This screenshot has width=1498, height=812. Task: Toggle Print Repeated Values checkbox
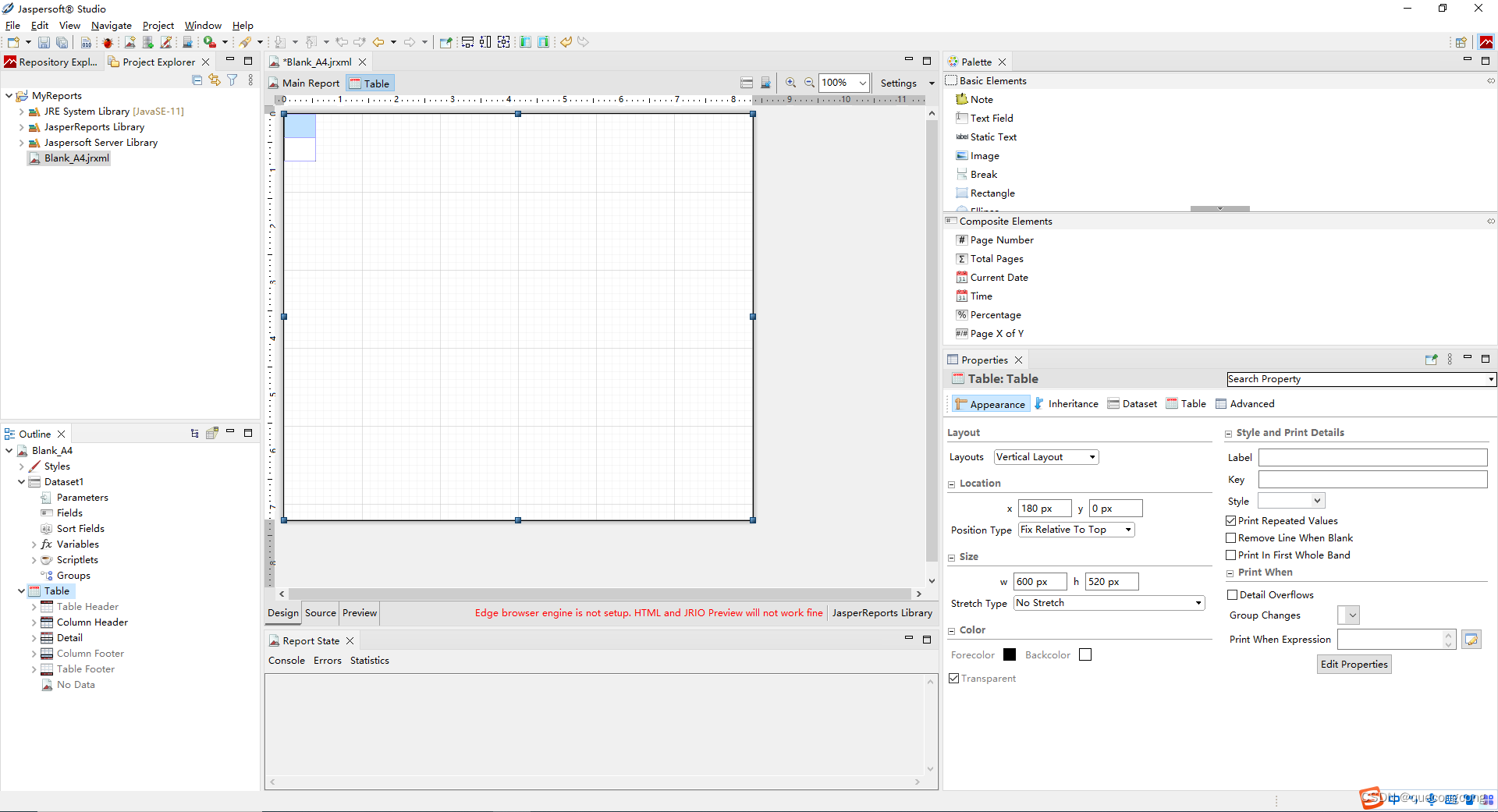pos(1231,520)
